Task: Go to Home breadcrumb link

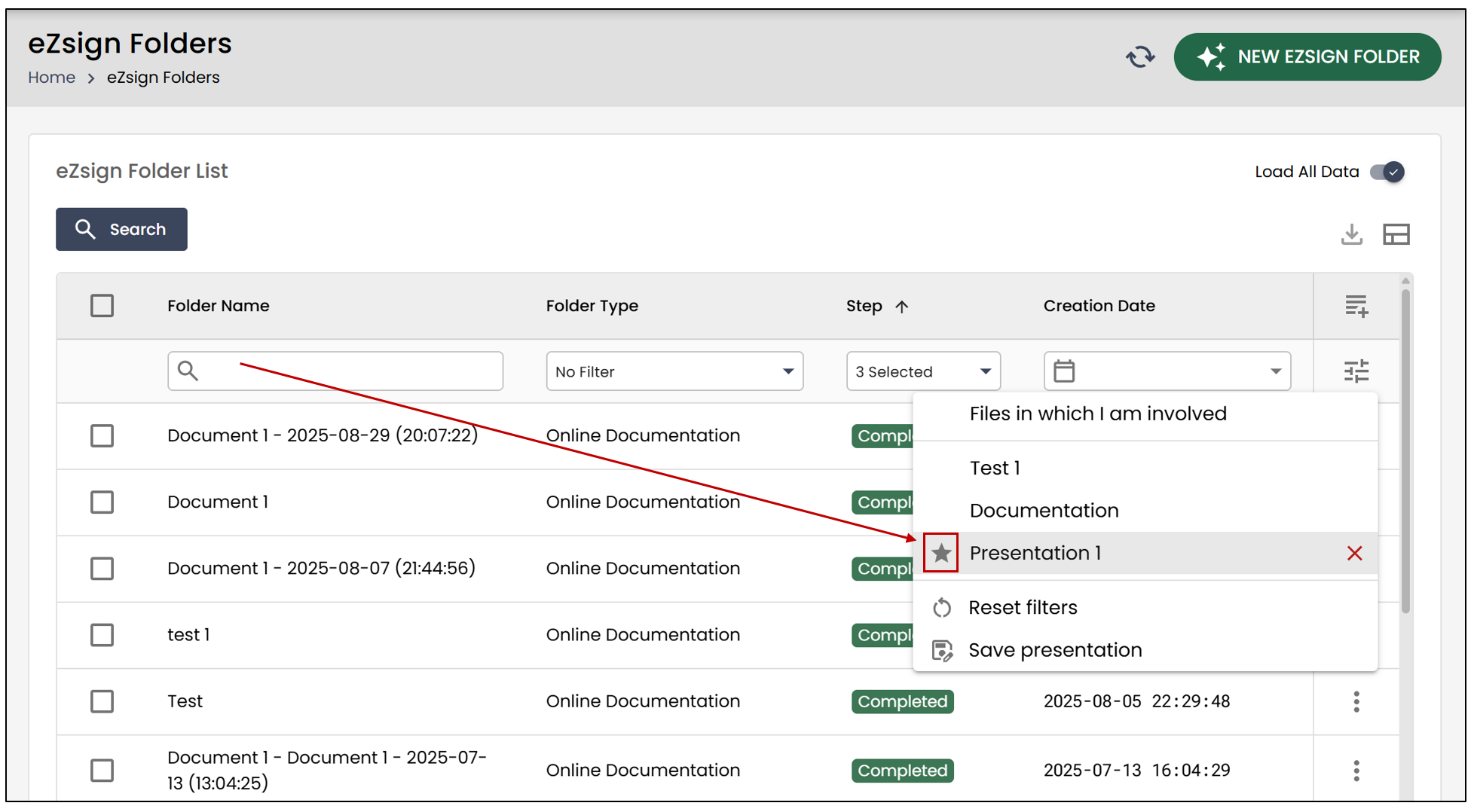Action: pos(51,78)
